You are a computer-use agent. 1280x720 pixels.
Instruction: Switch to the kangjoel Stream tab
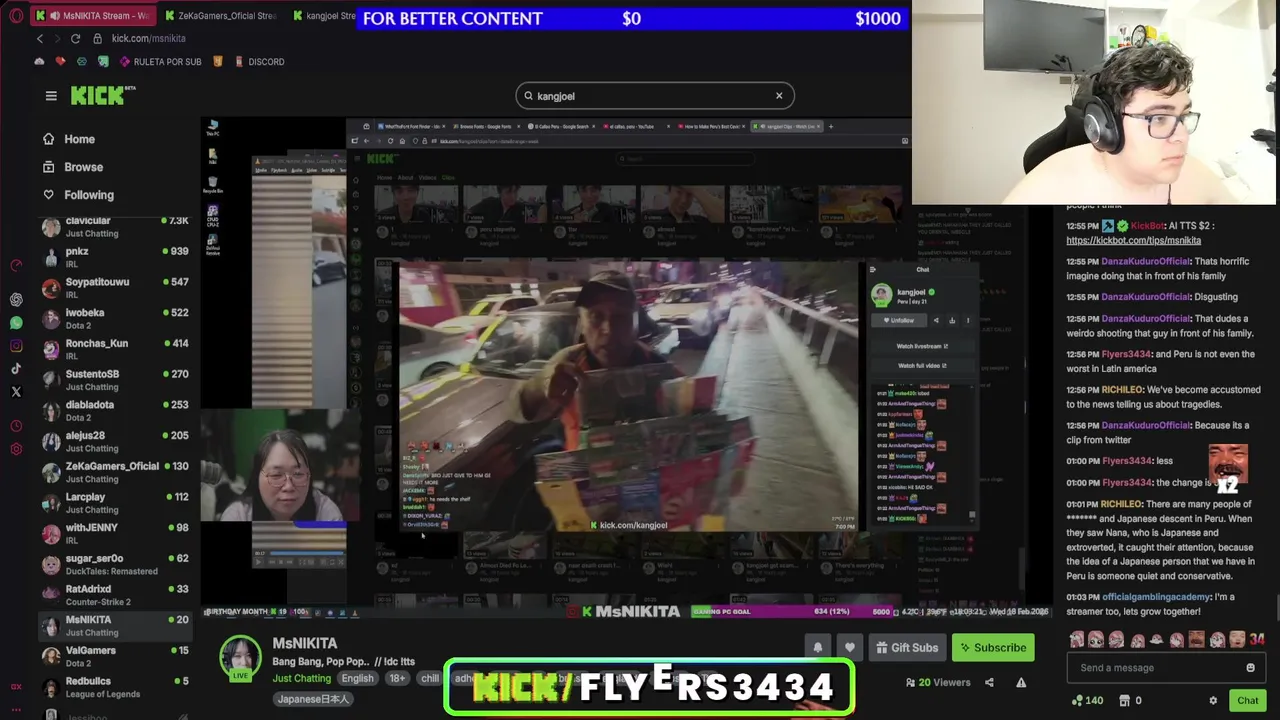[x=324, y=16]
